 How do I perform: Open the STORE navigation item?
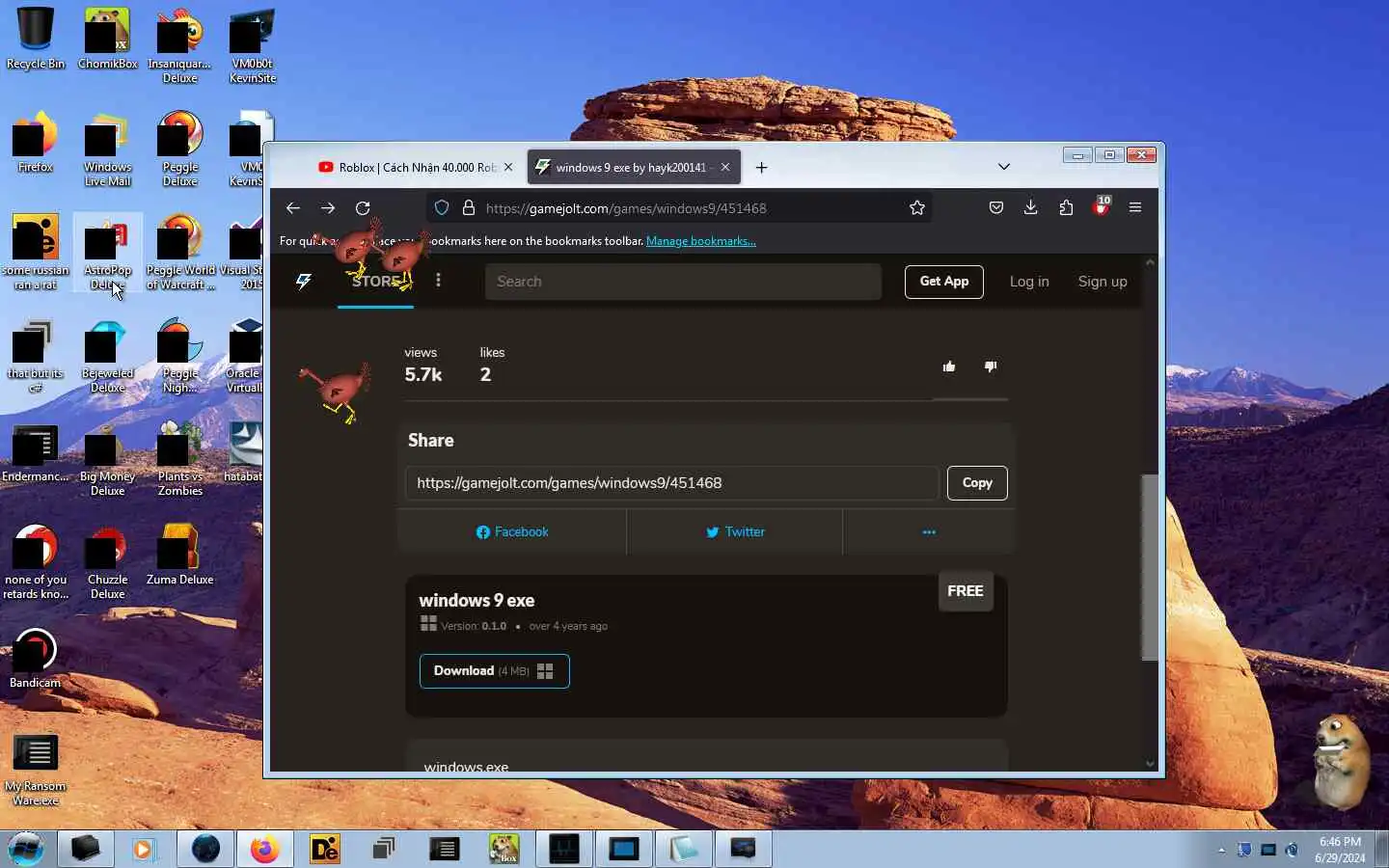(x=375, y=282)
